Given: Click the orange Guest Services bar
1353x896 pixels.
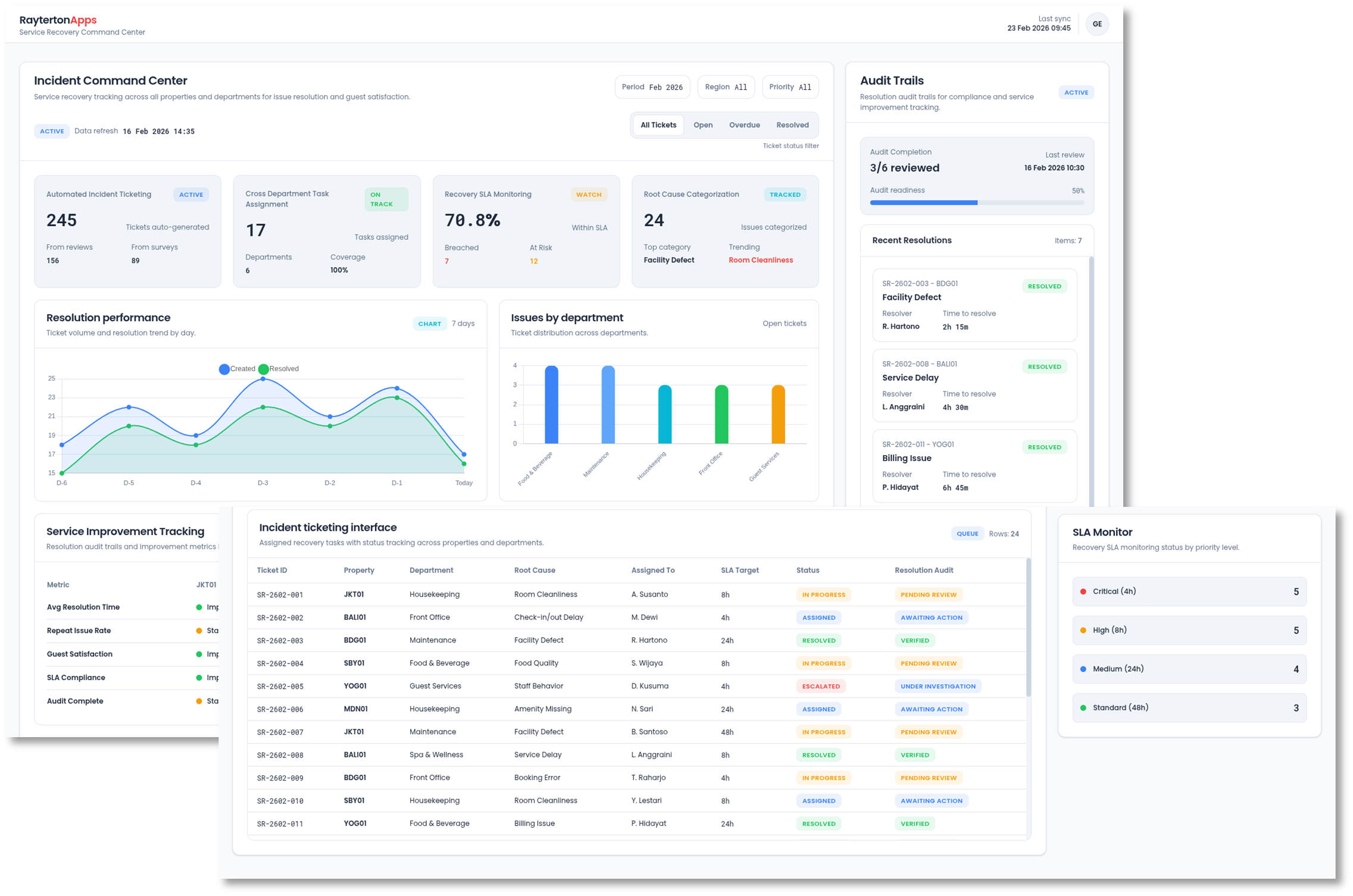Looking at the screenshot, I should pyautogui.click(x=777, y=414).
